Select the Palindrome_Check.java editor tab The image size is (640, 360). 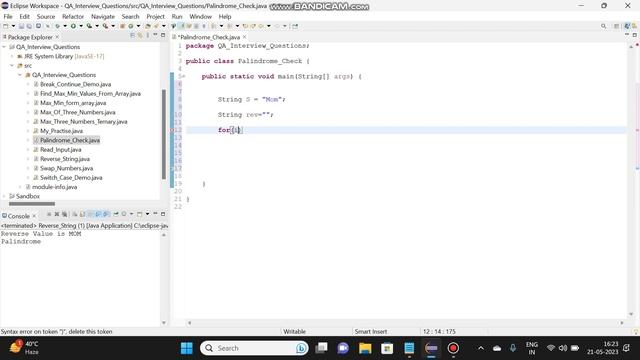click(x=209, y=37)
